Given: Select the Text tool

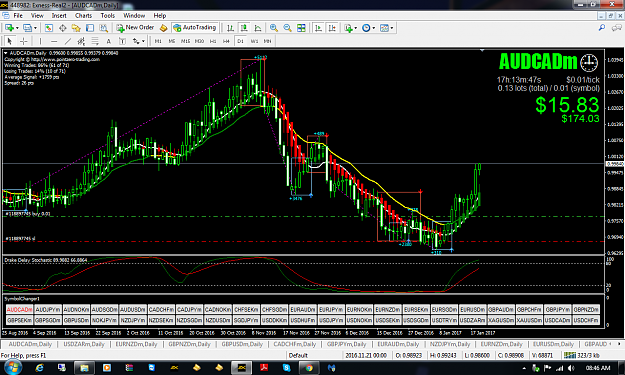Looking at the screenshot, I should pos(108,41).
